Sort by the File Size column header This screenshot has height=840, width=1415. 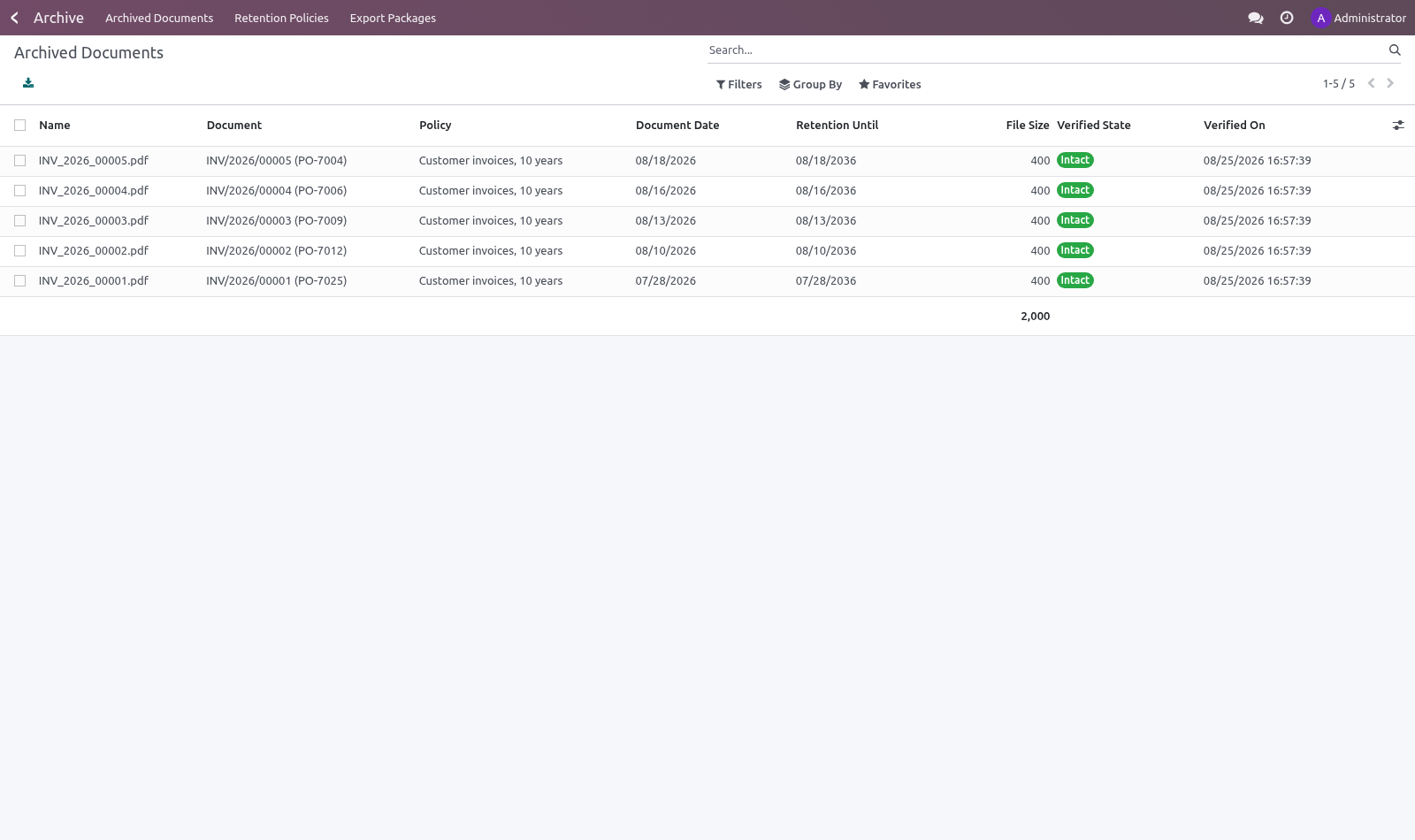pos(1027,126)
